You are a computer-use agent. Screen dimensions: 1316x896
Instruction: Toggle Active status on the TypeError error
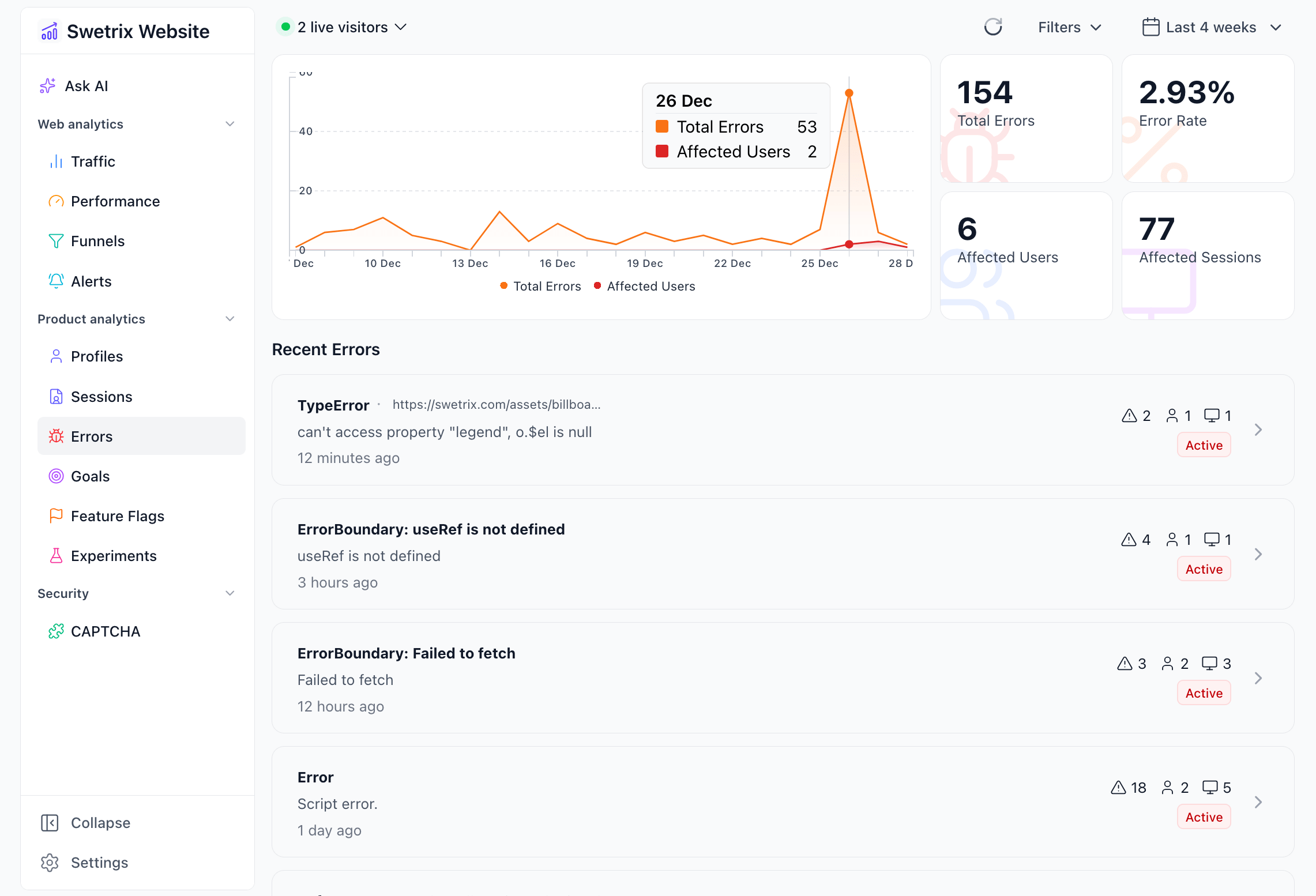[x=1204, y=445]
